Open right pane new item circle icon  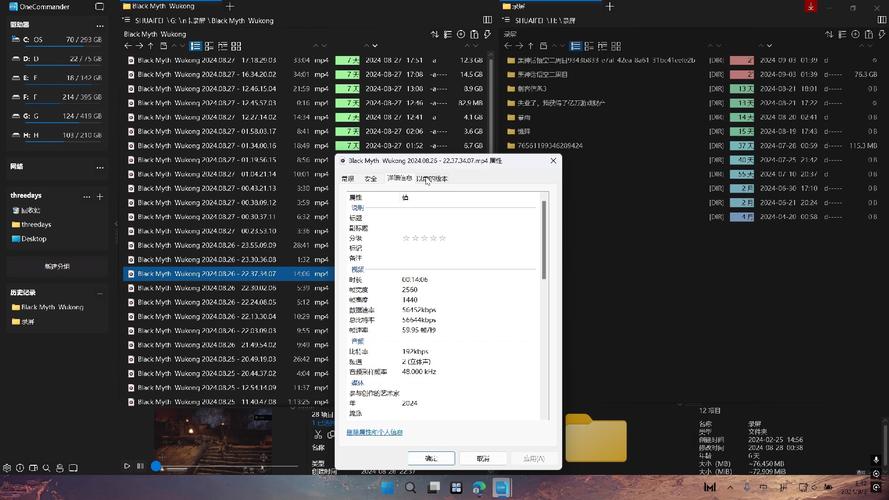[x=856, y=35]
